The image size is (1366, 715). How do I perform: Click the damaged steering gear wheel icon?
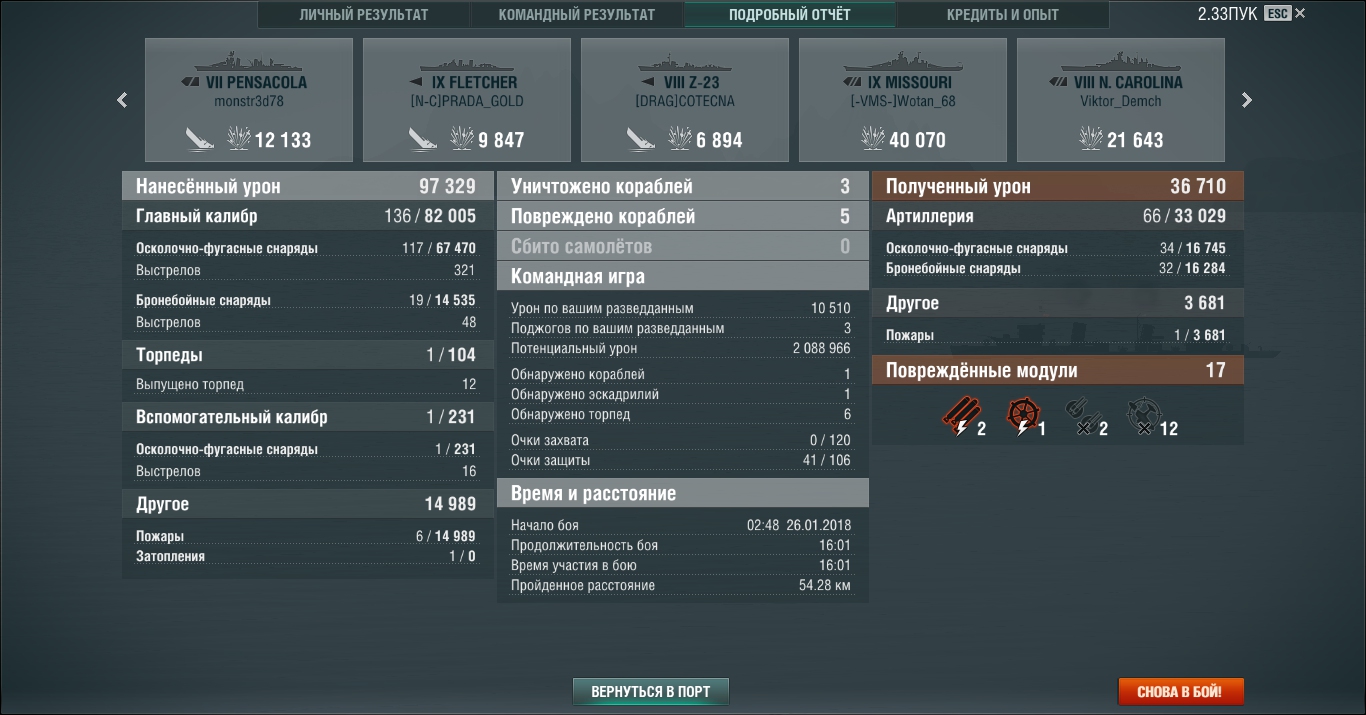(1022, 416)
